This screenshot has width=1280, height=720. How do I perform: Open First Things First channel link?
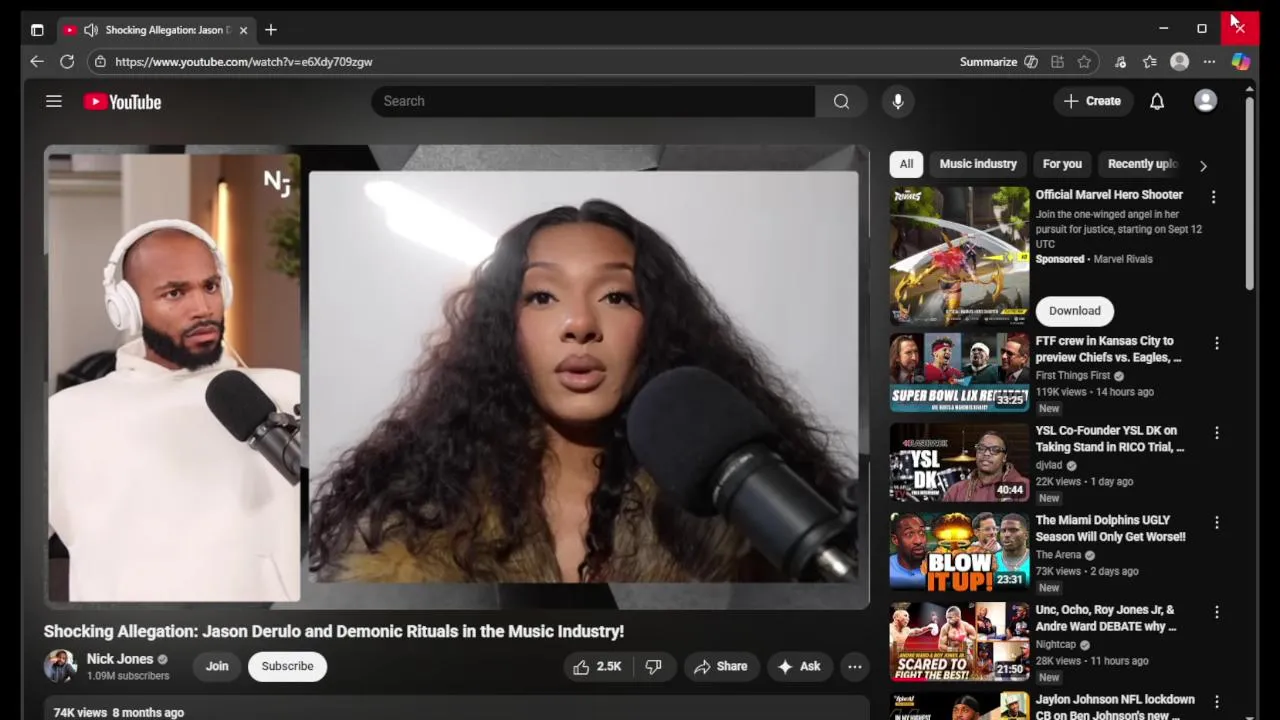point(1075,375)
